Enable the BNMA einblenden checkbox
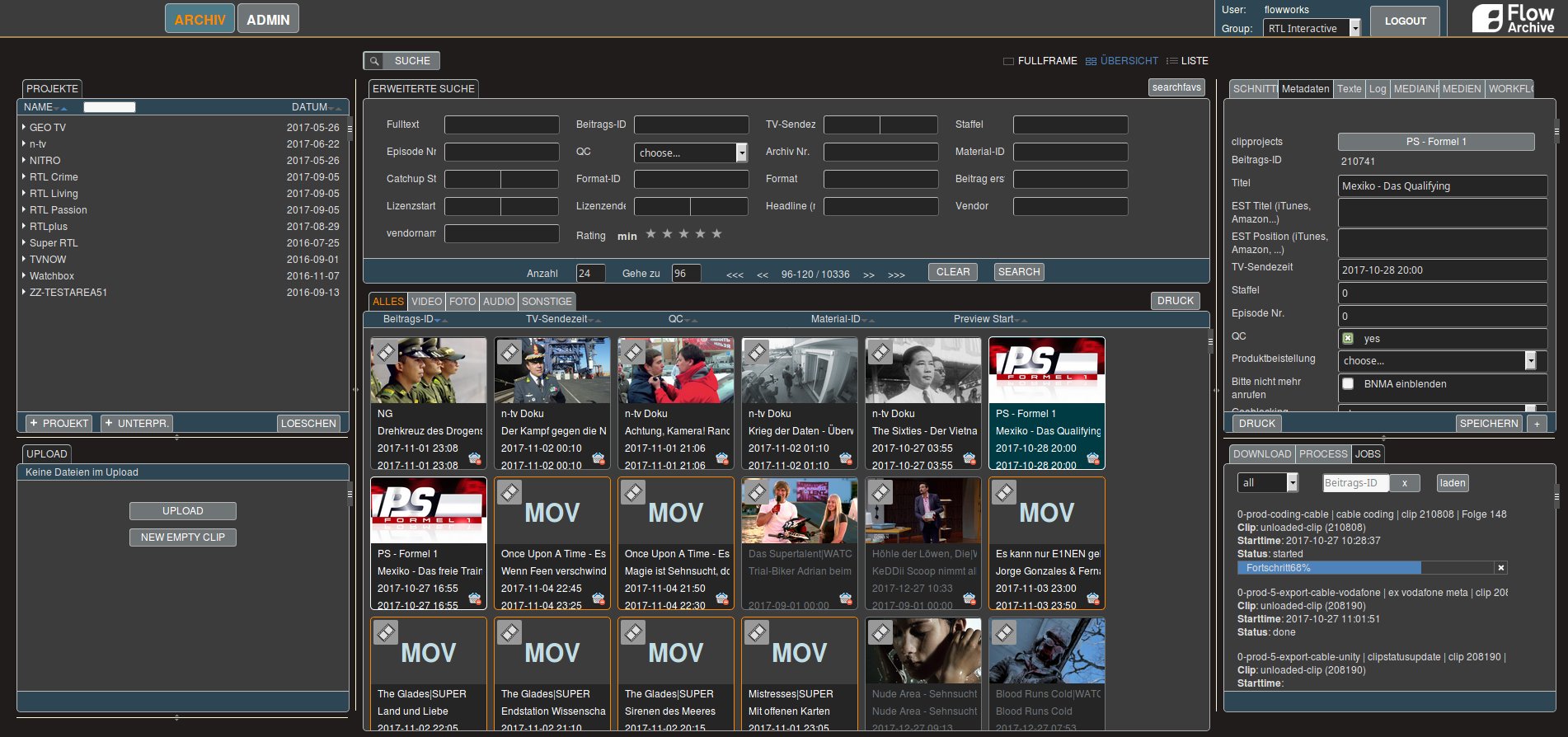This screenshot has height=737, width=1568. click(x=1348, y=383)
